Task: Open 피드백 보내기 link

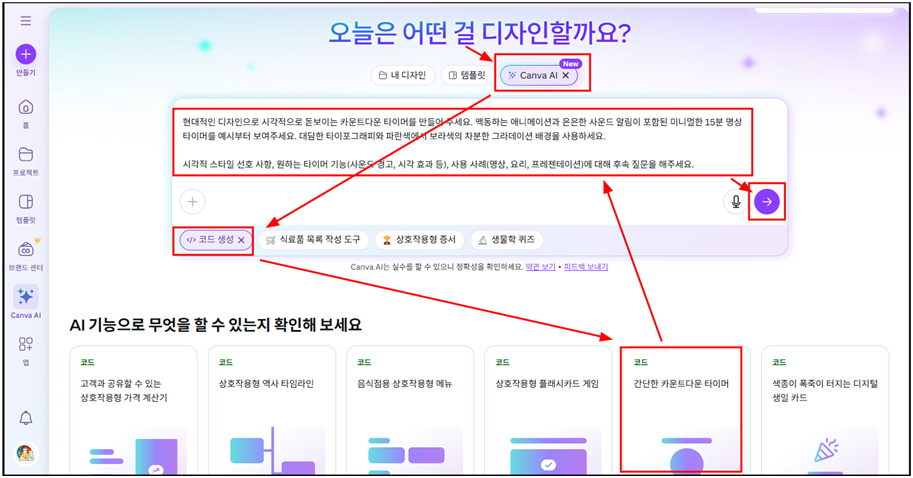Action: click(586, 267)
